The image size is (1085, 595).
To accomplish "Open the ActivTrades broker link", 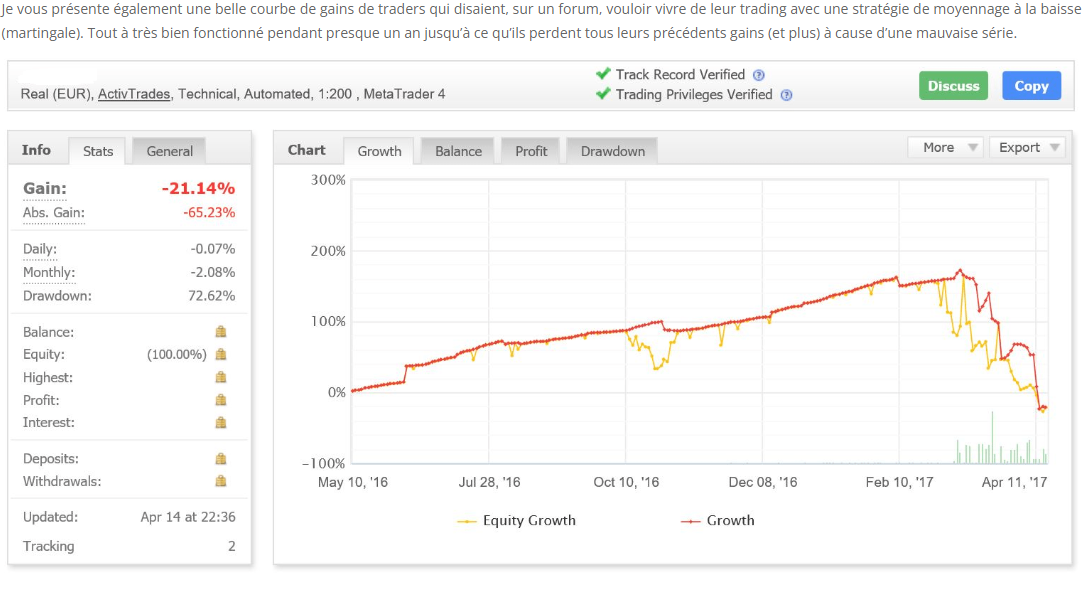I will click(x=134, y=94).
